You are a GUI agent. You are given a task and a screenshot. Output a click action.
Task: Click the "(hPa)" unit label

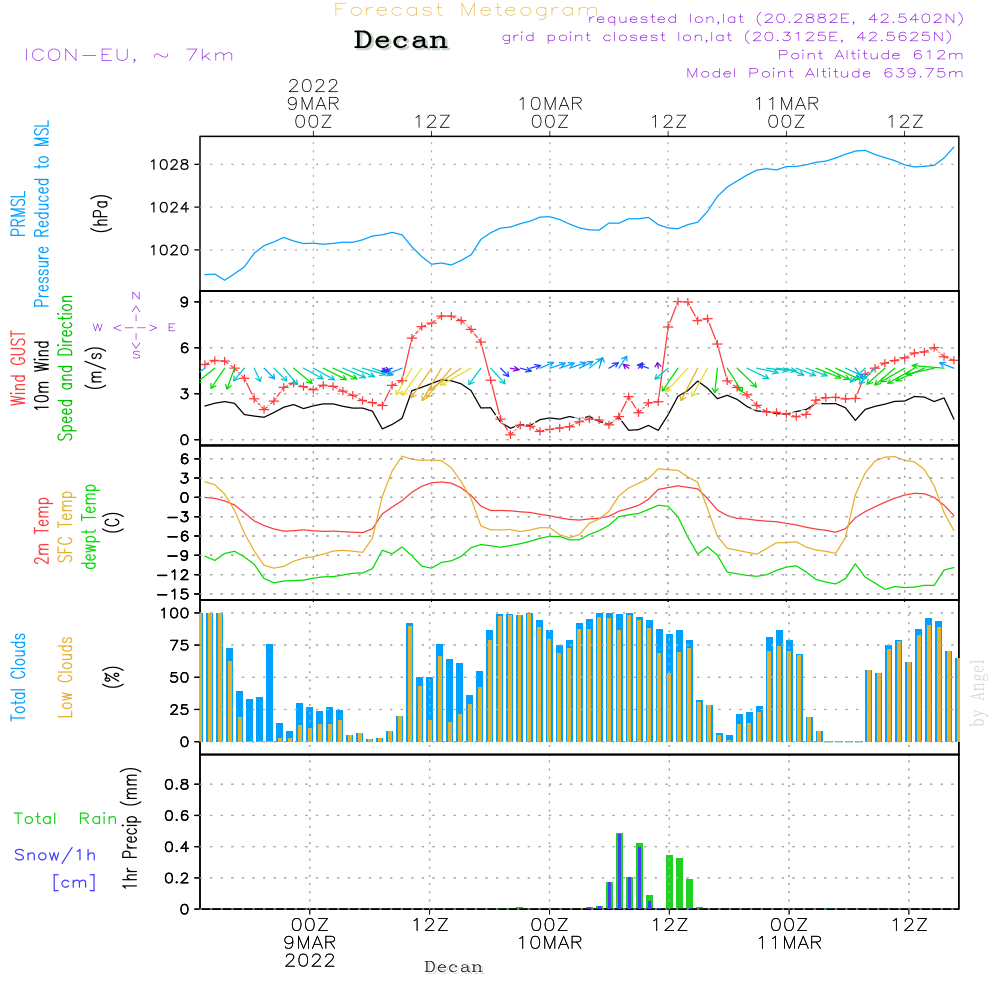coord(101,213)
